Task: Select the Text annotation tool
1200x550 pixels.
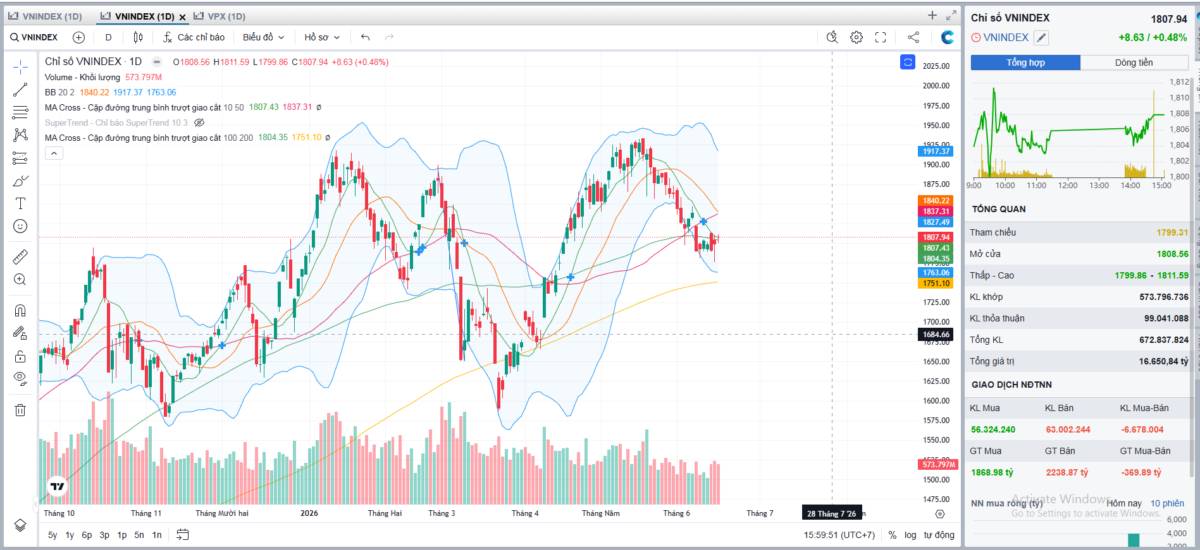Action: (x=19, y=203)
